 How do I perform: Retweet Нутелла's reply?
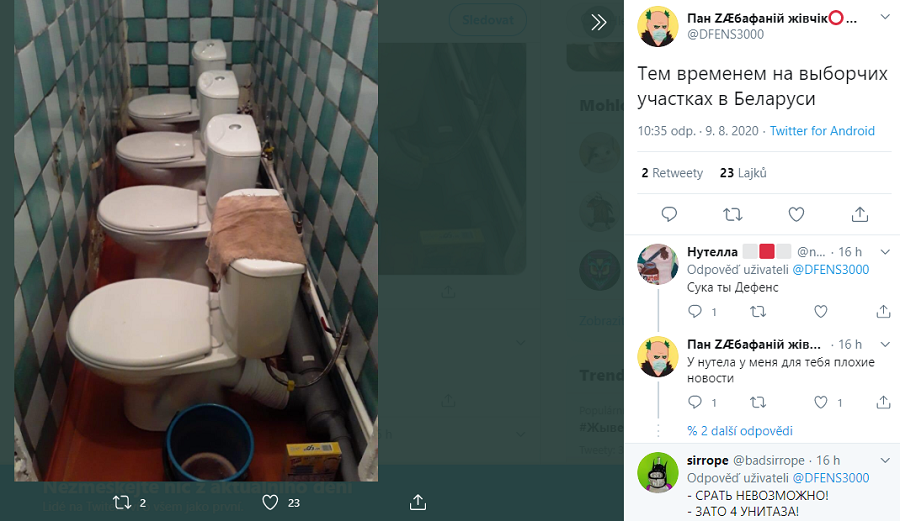point(758,312)
